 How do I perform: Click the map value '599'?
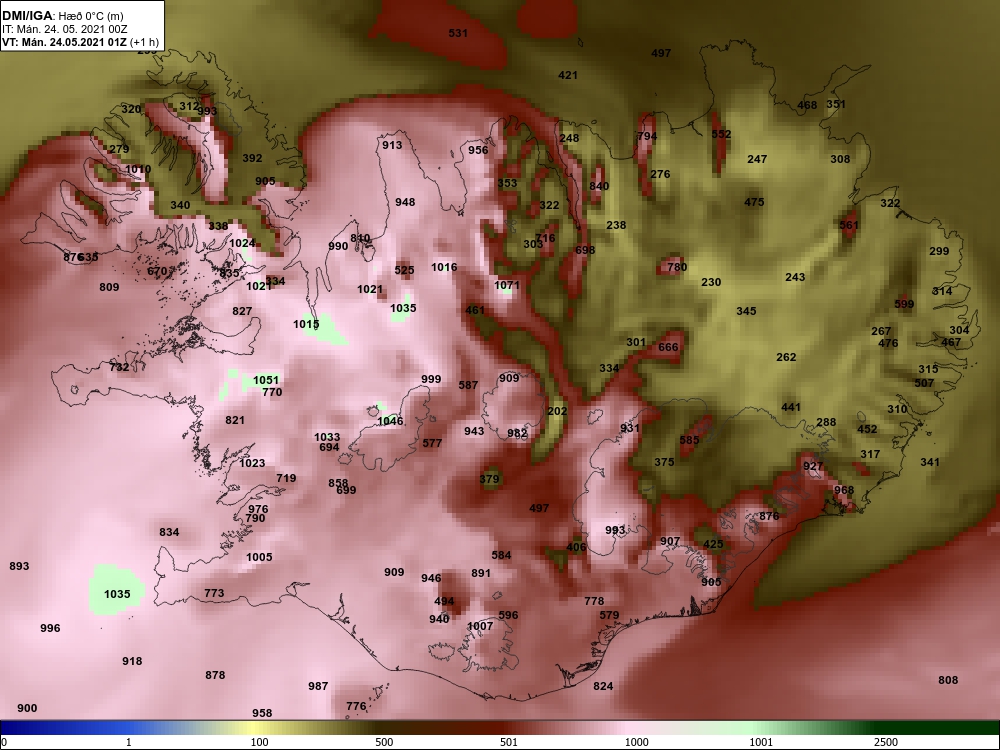click(x=904, y=305)
